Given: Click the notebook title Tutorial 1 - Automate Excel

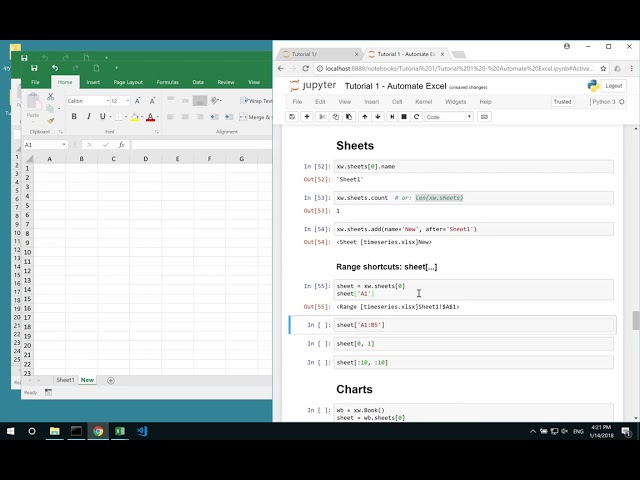Looking at the screenshot, I should (395, 86).
